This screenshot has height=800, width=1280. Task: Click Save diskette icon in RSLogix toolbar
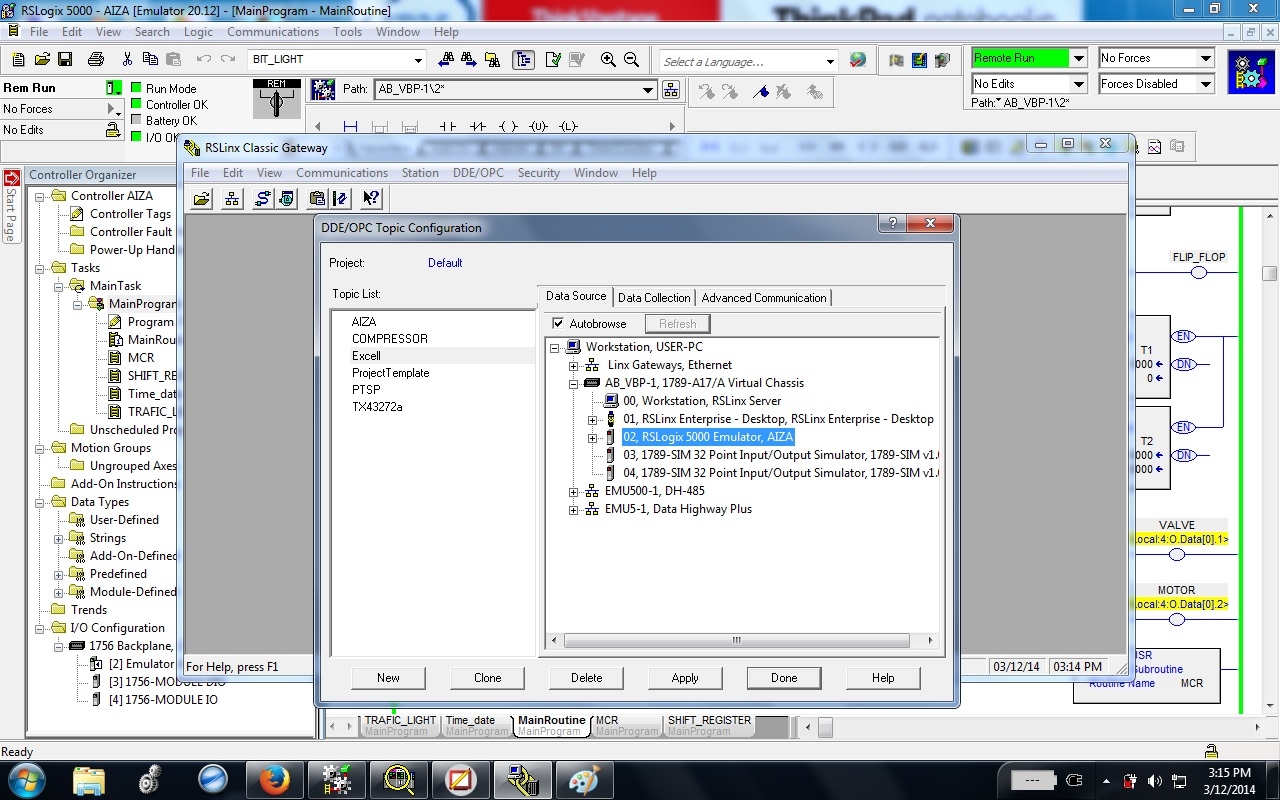pos(64,60)
